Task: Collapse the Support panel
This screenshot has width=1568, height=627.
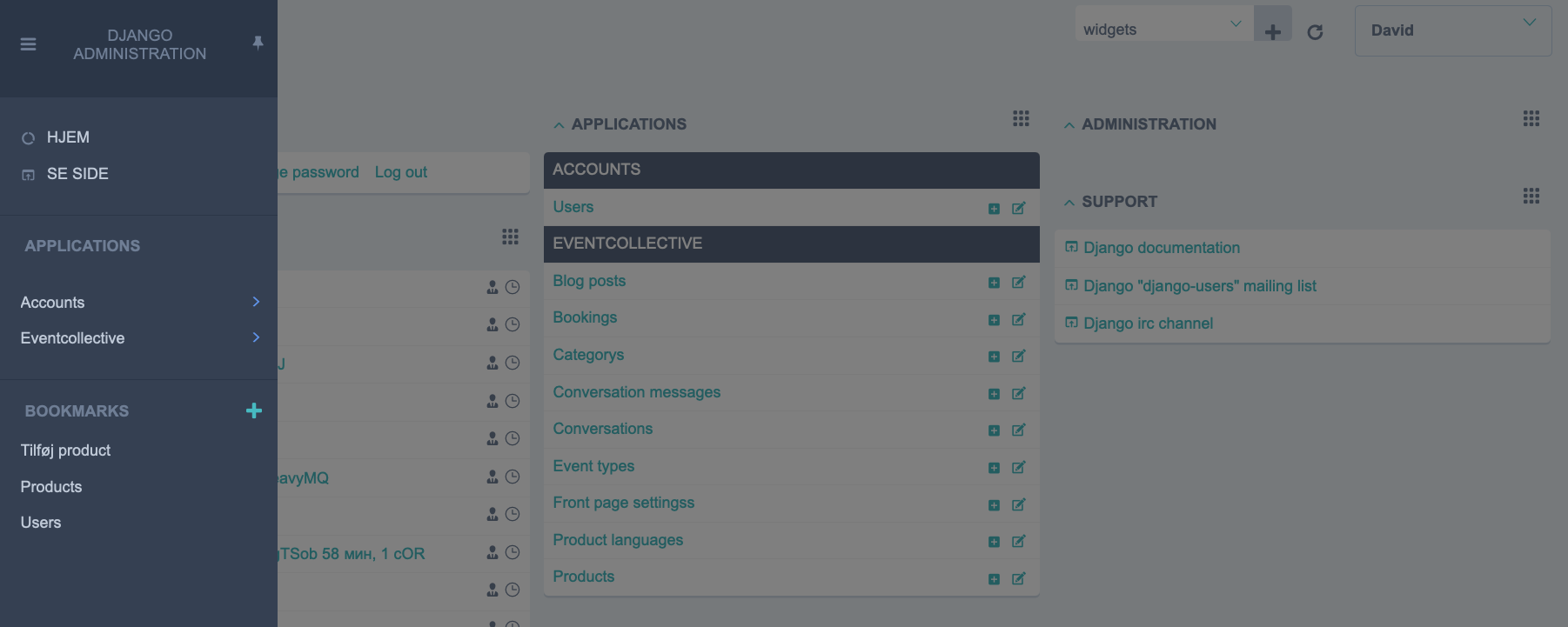Action: pyautogui.click(x=1069, y=203)
